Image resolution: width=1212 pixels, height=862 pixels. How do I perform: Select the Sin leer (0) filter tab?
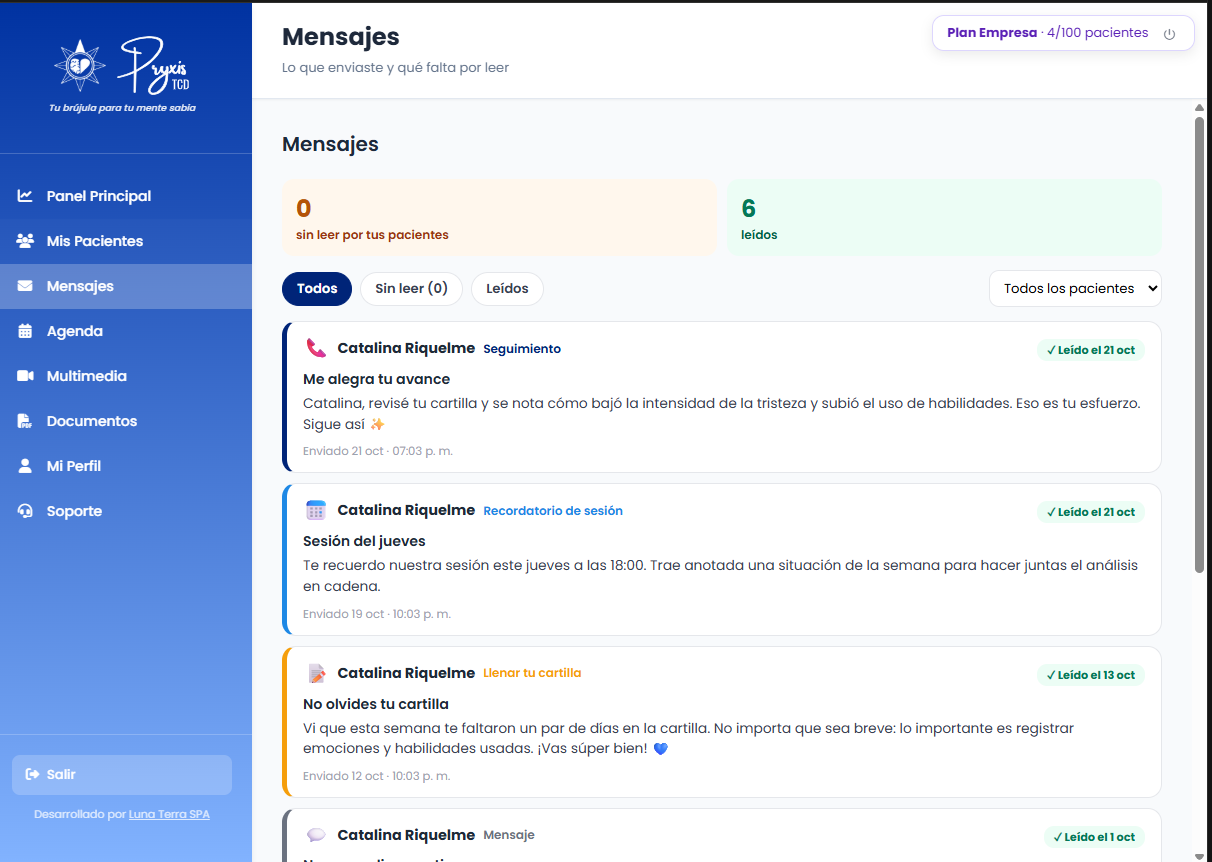[x=411, y=289]
